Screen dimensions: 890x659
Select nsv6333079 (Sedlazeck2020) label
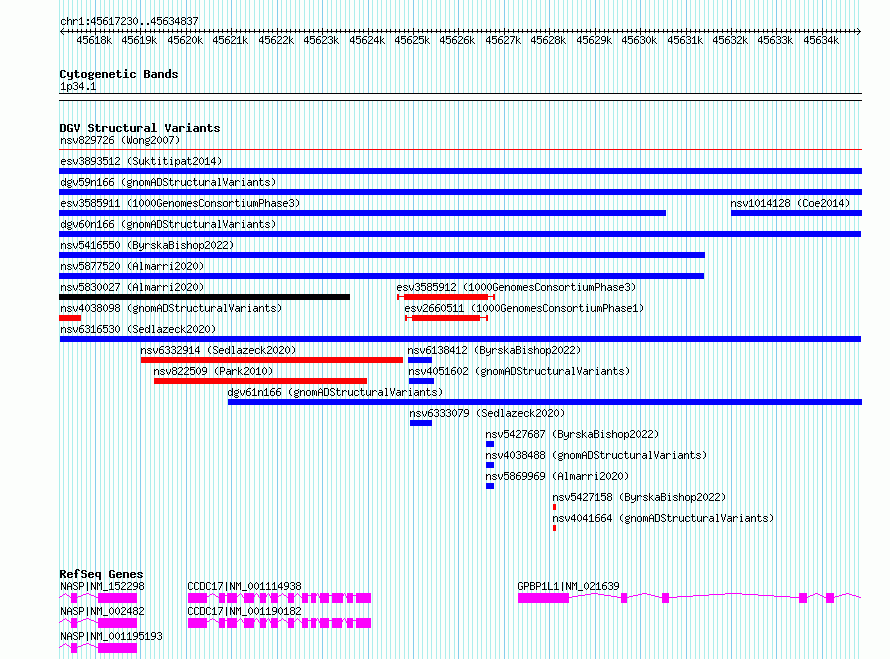click(x=487, y=413)
